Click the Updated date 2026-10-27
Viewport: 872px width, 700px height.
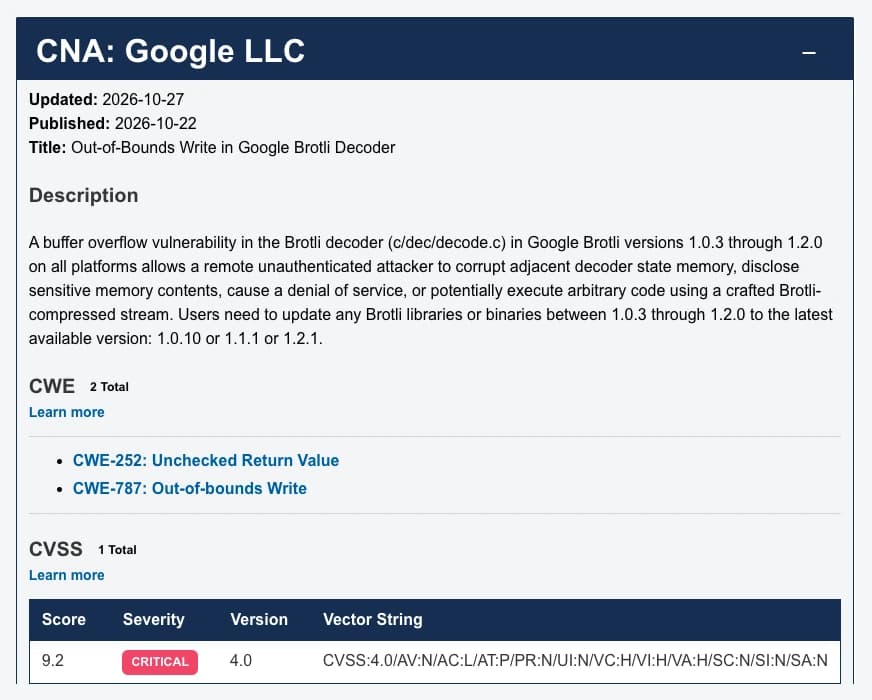[x=143, y=100]
